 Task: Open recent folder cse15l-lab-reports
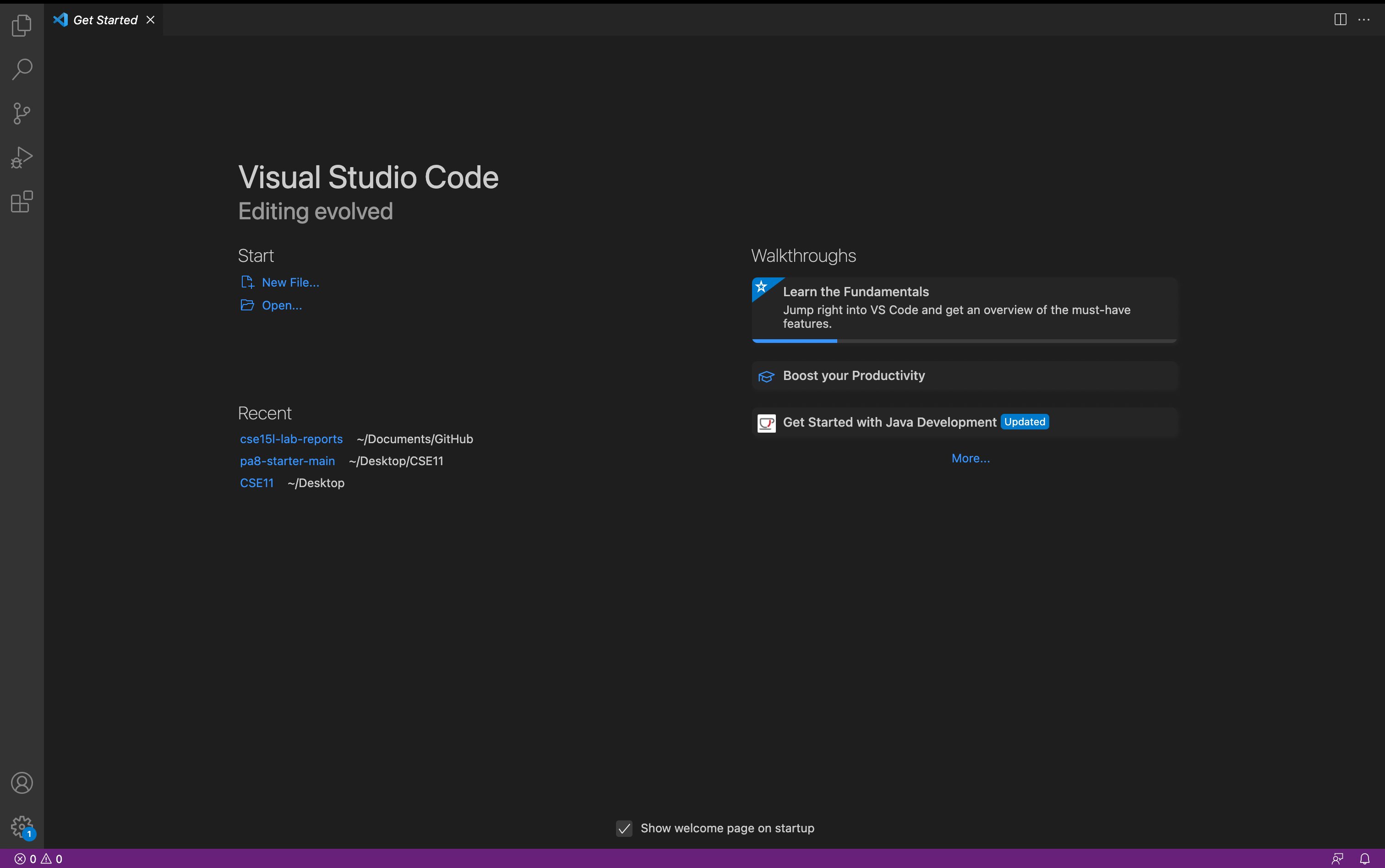(x=291, y=439)
